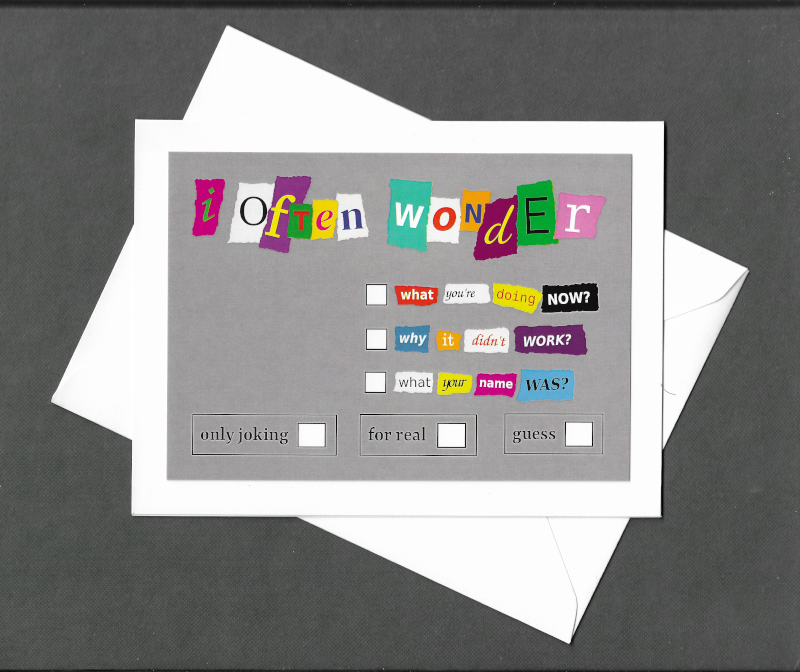Select the yellow "doing" word cutout
800x672 pixels.
(x=515, y=297)
